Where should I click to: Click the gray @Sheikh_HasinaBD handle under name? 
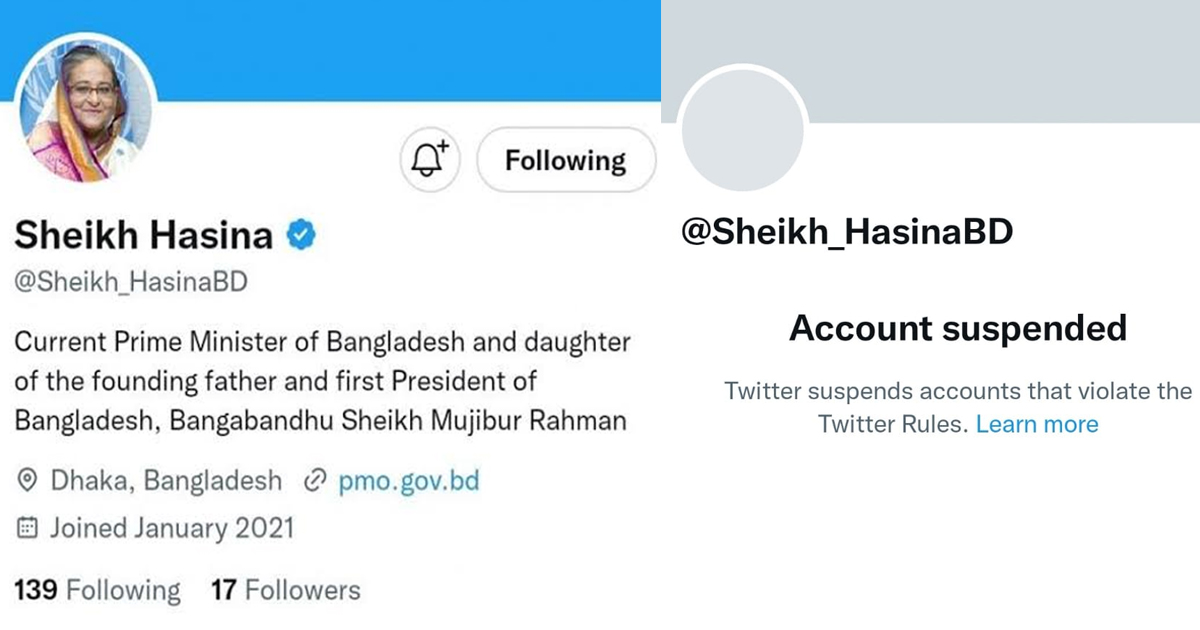tap(130, 283)
